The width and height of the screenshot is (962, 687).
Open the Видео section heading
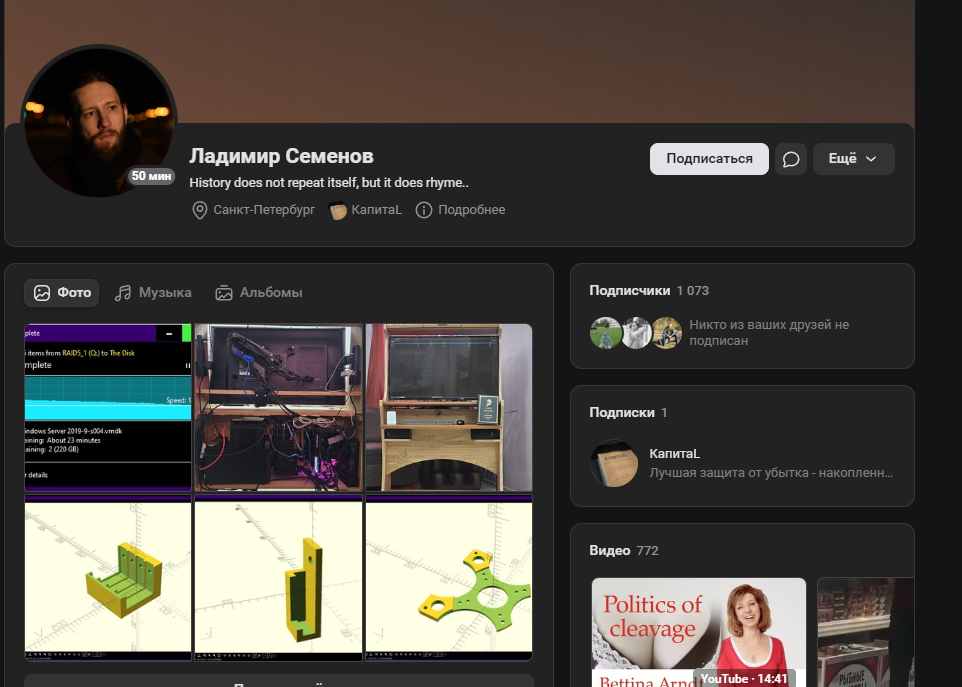click(610, 550)
